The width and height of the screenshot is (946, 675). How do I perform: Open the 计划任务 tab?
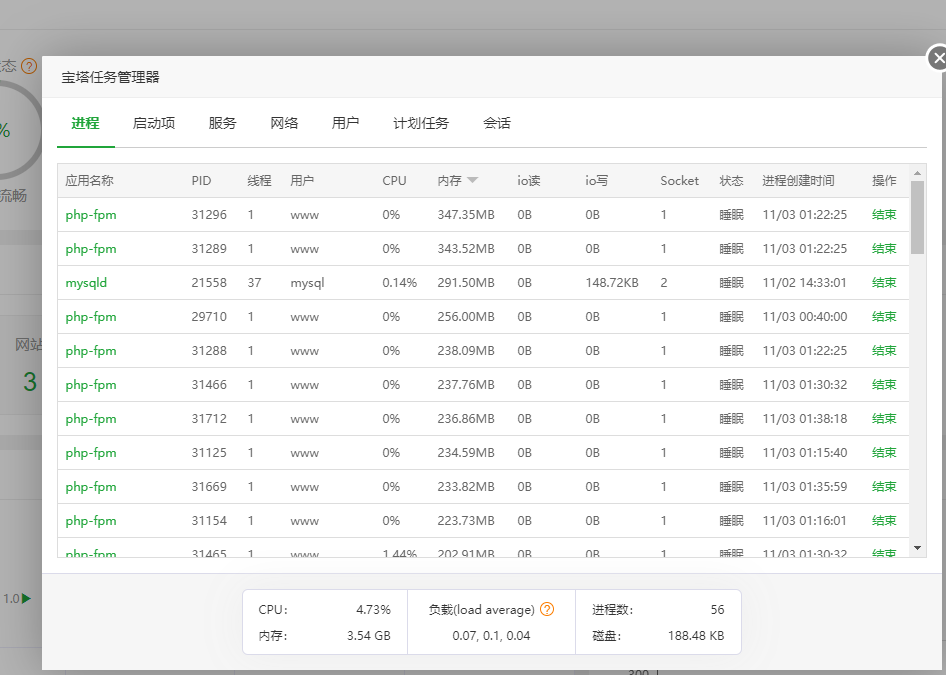[421, 123]
